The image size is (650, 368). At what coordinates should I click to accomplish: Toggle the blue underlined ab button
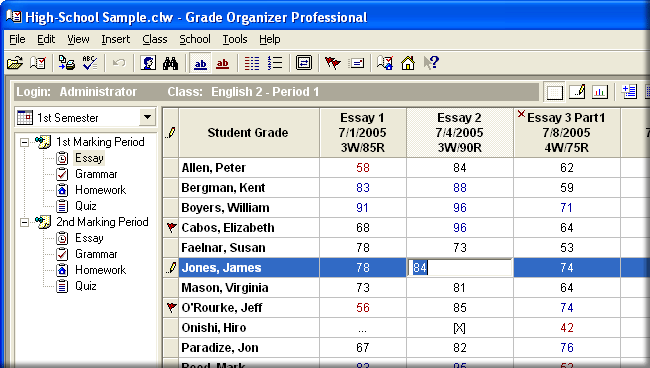click(200, 63)
